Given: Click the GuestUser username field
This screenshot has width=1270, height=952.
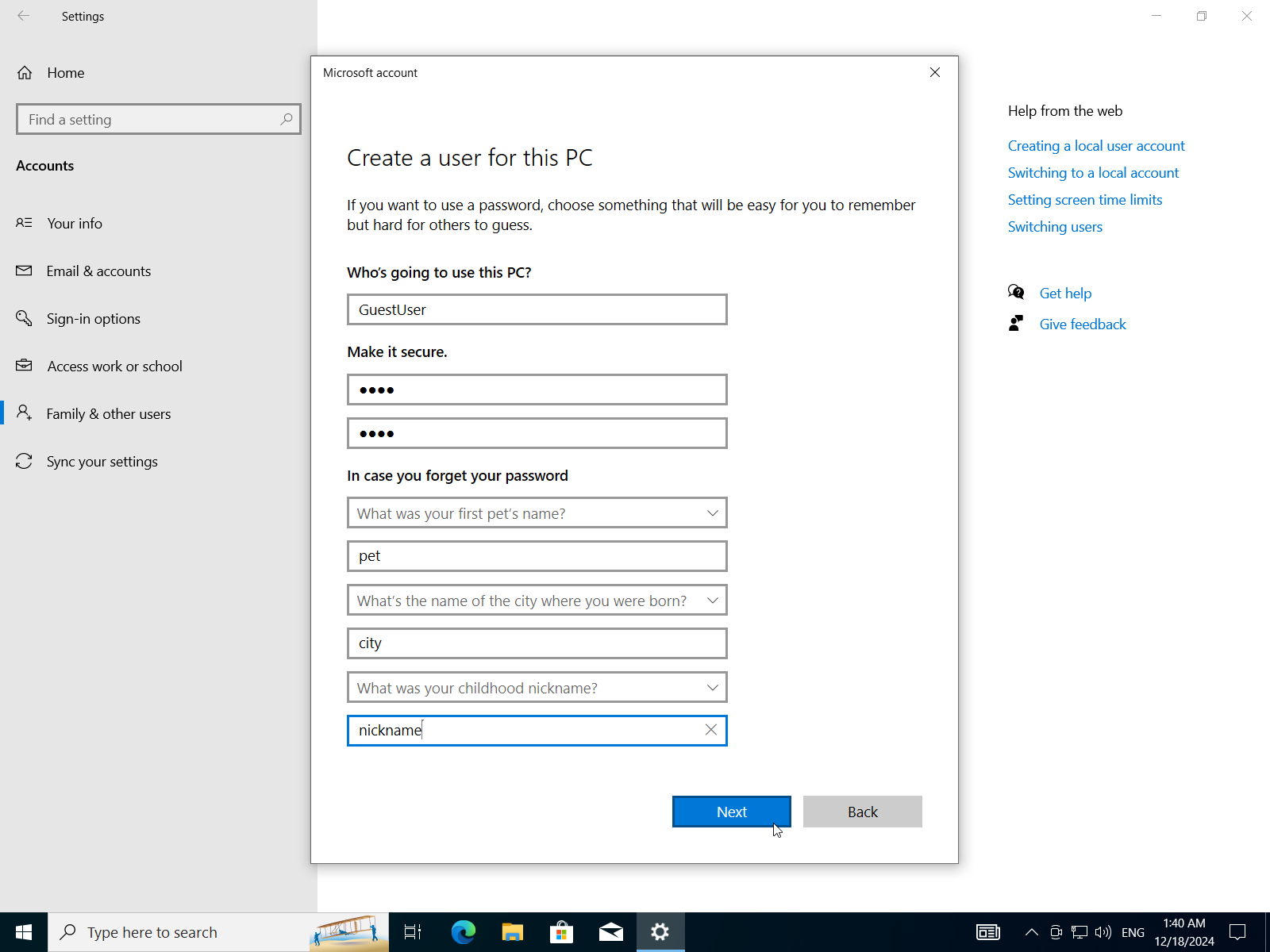Looking at the screenshot, I should (537, 309).
